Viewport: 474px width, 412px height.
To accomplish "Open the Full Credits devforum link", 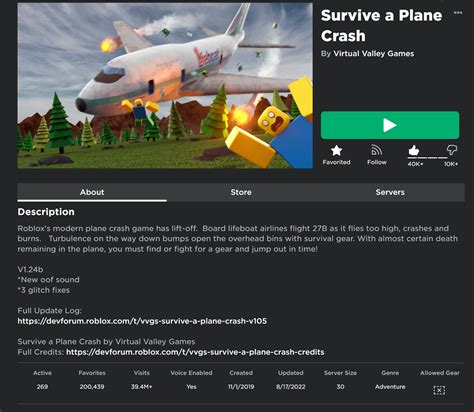I will [195, 352].
